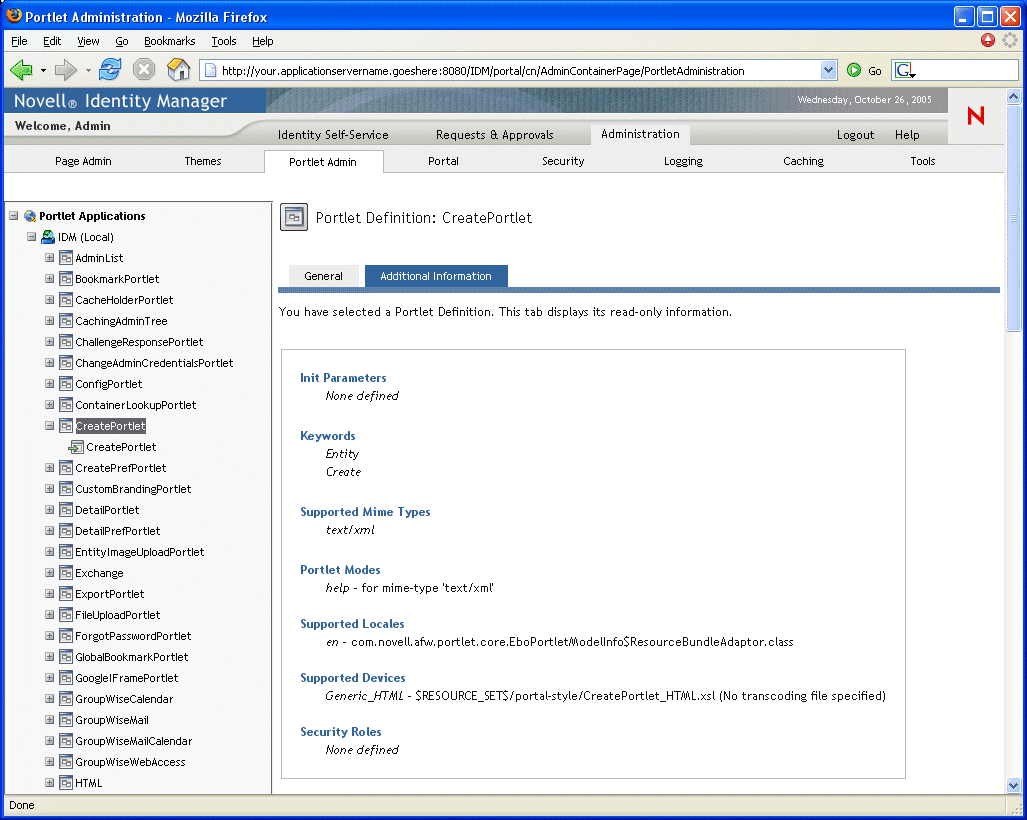This screenshot has width=1027, height=820.
Task: Expand the GroupWiseWebAccess node
Action: tap(49, 762)
